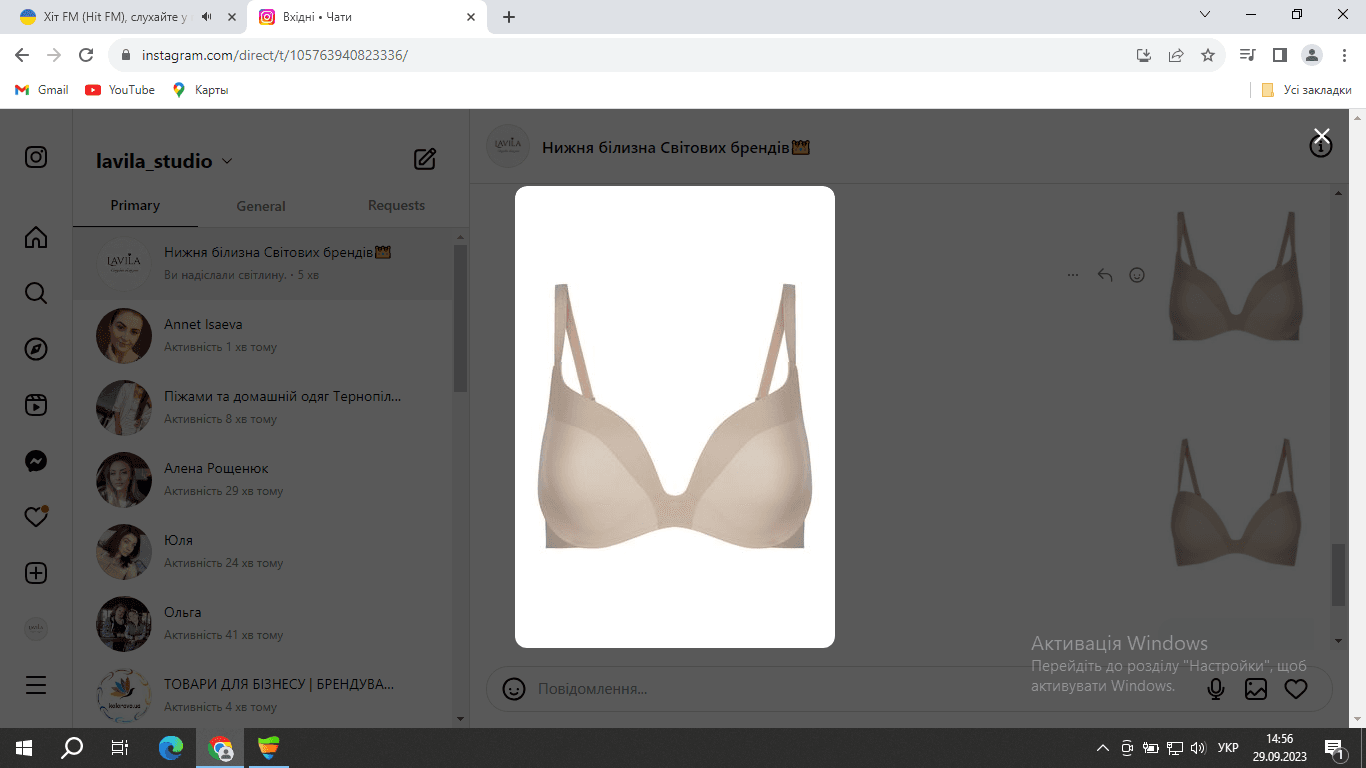Screen dimensions: 1366x768
Task: Show hidden system tray icons
Action: (x=1103, y=748)
